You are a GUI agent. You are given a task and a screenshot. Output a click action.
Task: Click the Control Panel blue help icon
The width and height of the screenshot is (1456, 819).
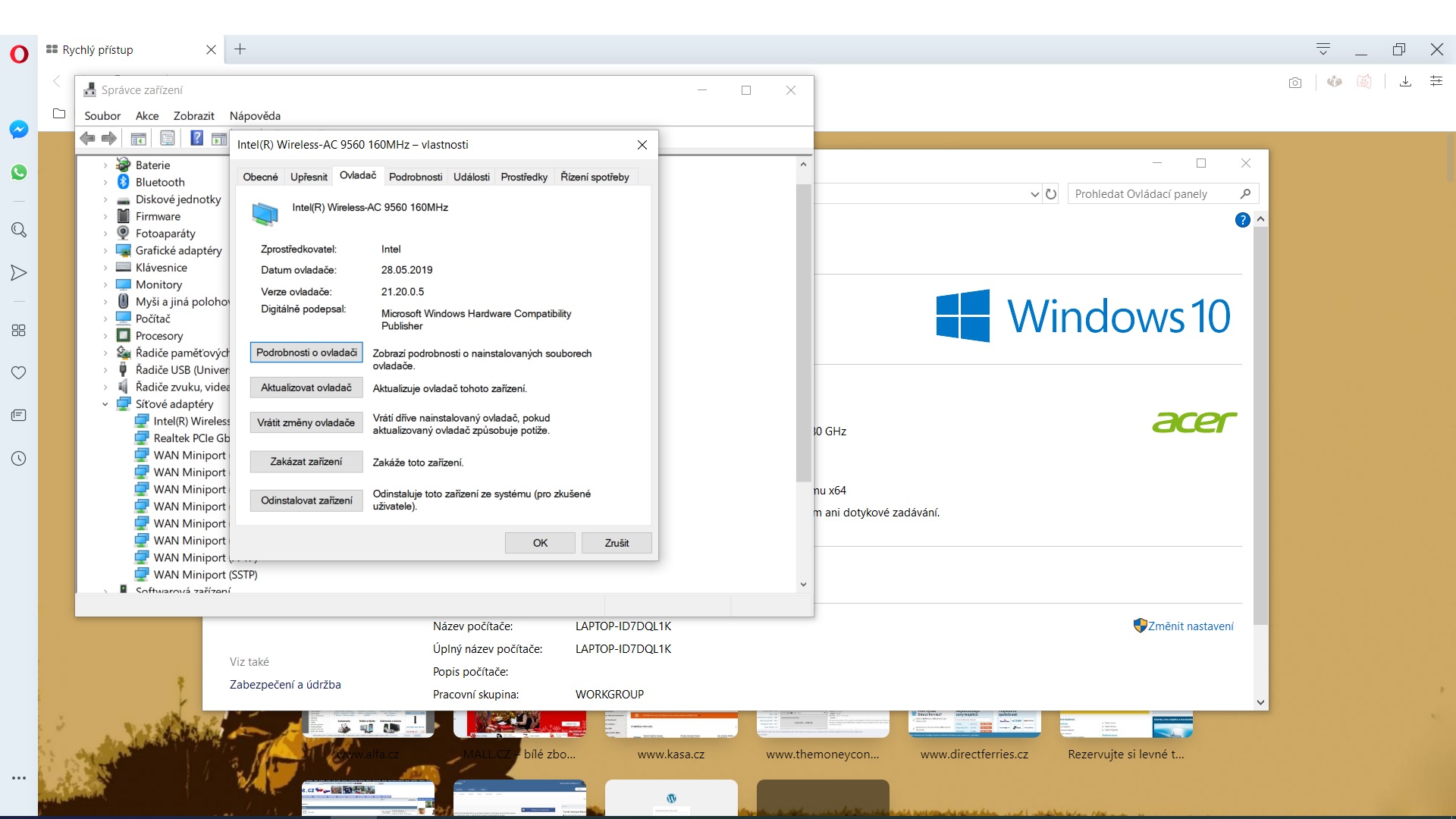pyautogui.click(x=1242, y=220)
